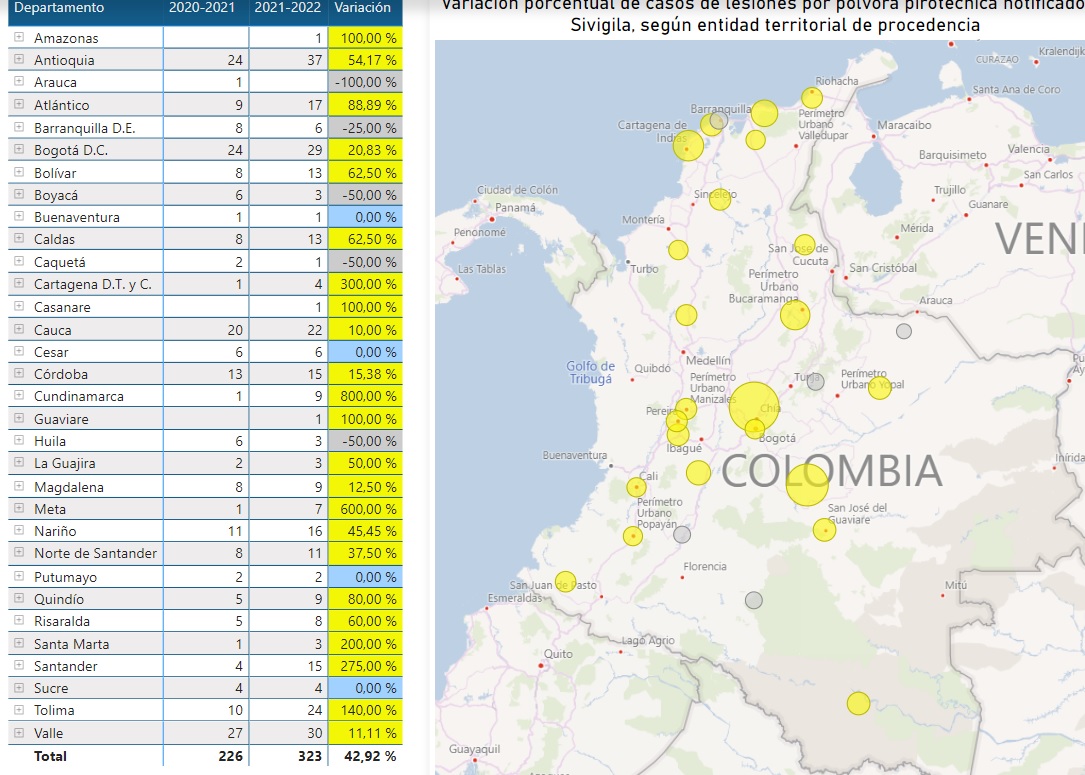Select the 275,00 % cell for Santander
This screenshot has height=775, width=1085.
click(365, 666)
